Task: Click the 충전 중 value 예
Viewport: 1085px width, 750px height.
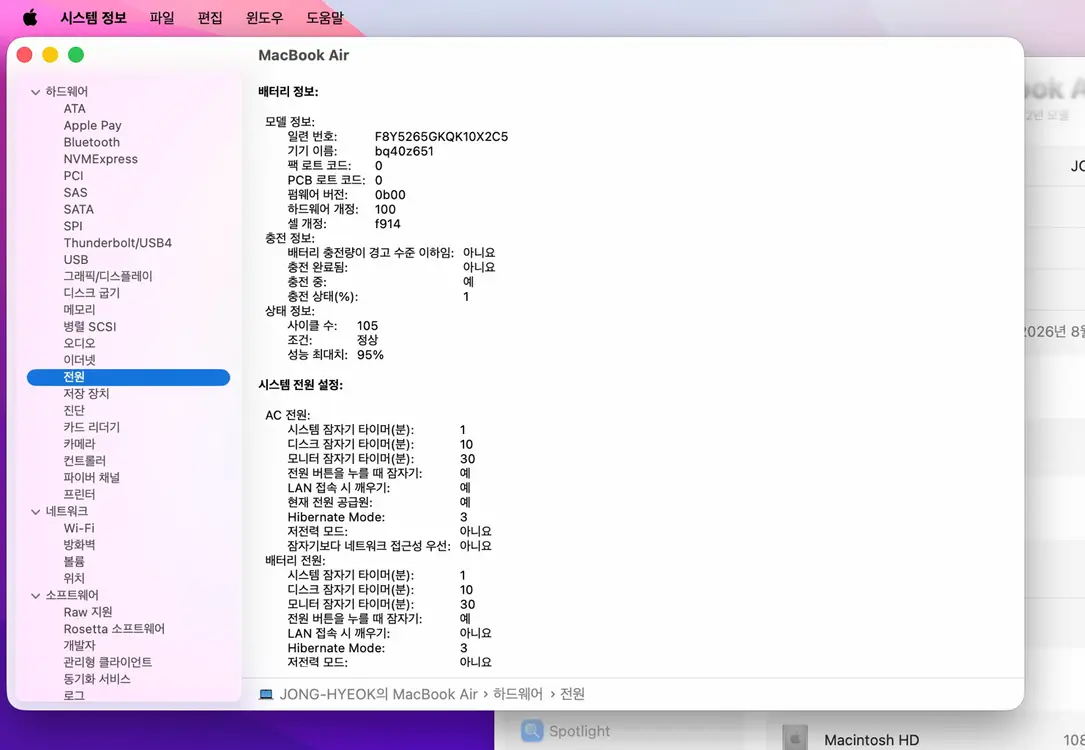Action: click(468, 282)
